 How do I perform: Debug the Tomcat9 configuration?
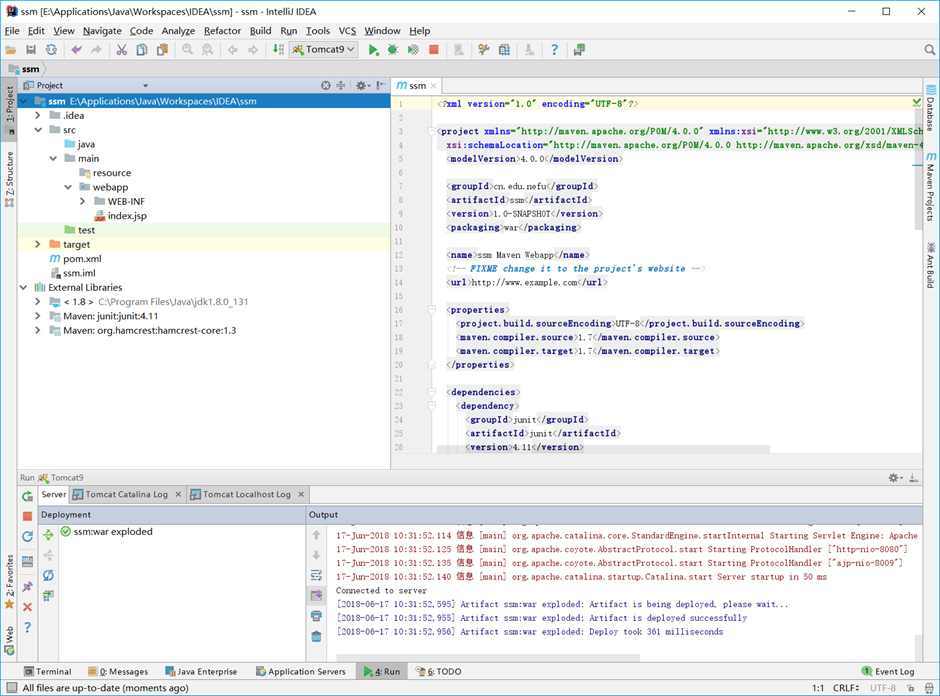click(x=393, y=50)
